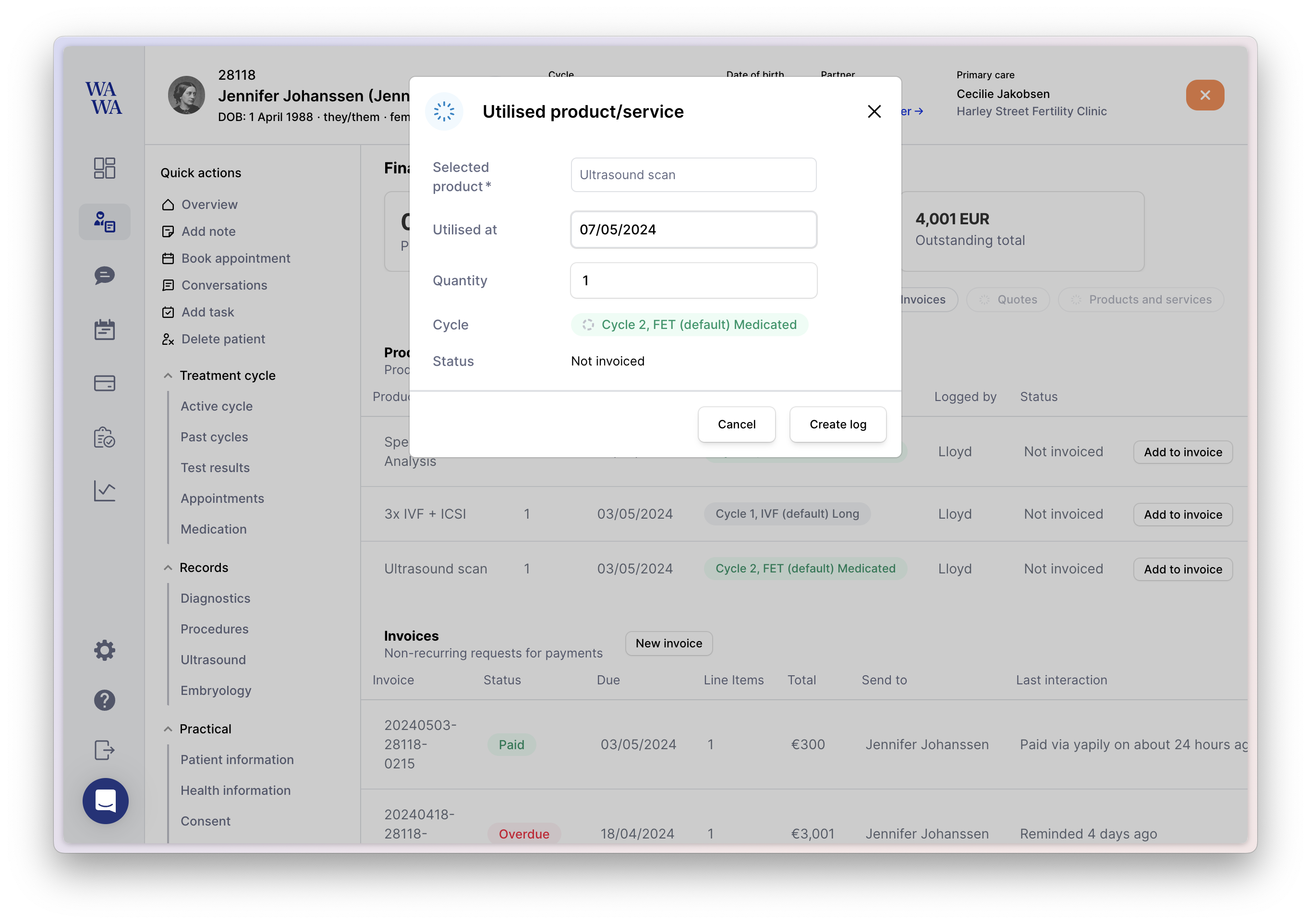Screen dimensions: 1311x924
Task: Click the dashboard/overview icon in sidebar
Action: click(x=104, y=167)
